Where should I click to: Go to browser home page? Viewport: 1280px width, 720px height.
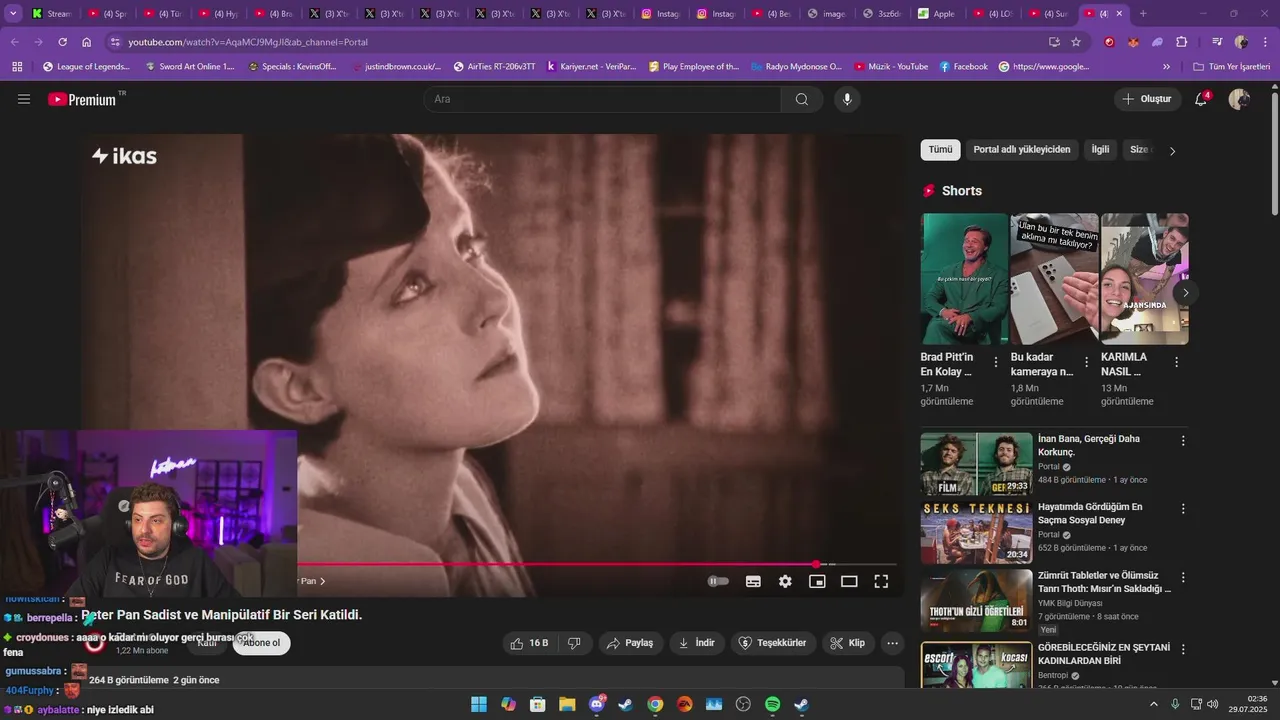pyautogui.click(x=87, y=42)
